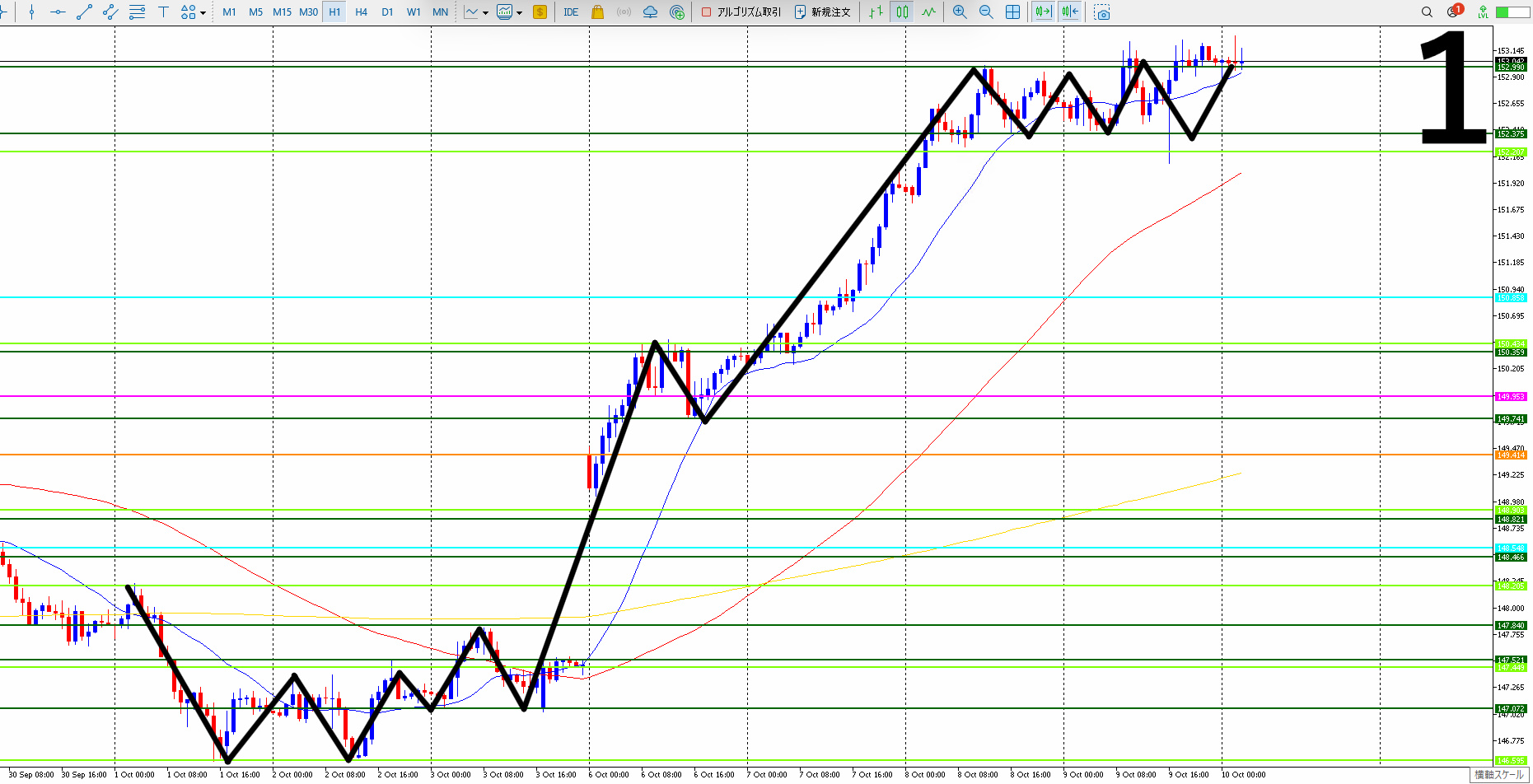Click the 152.375 price level label
This screenshot has width=1533, height=784.
click(x=1511, y=133)
